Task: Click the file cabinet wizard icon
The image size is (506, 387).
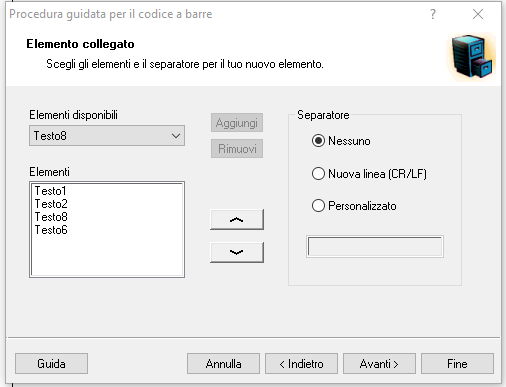Action: (471, 56)
